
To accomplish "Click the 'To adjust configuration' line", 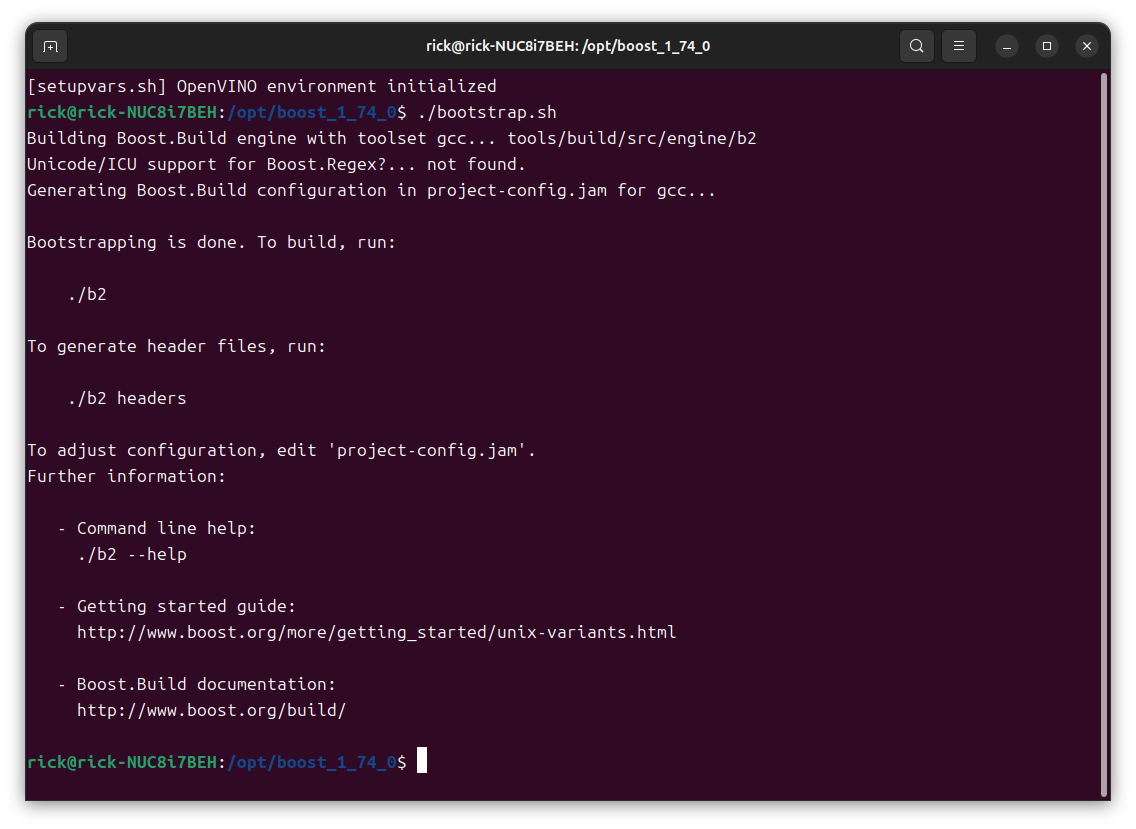I will point(281,451).
